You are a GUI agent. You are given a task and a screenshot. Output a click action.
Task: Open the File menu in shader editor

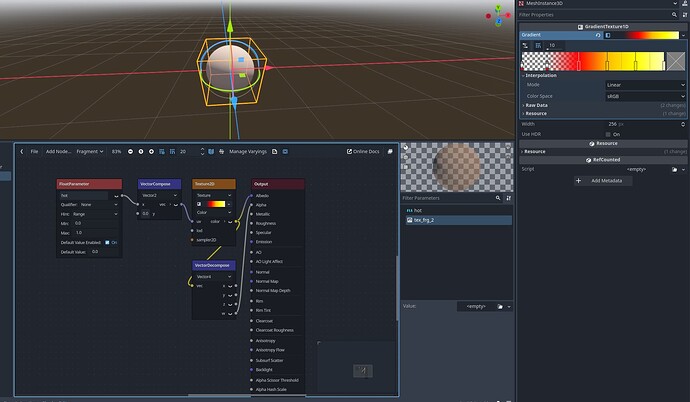[34, 151]
